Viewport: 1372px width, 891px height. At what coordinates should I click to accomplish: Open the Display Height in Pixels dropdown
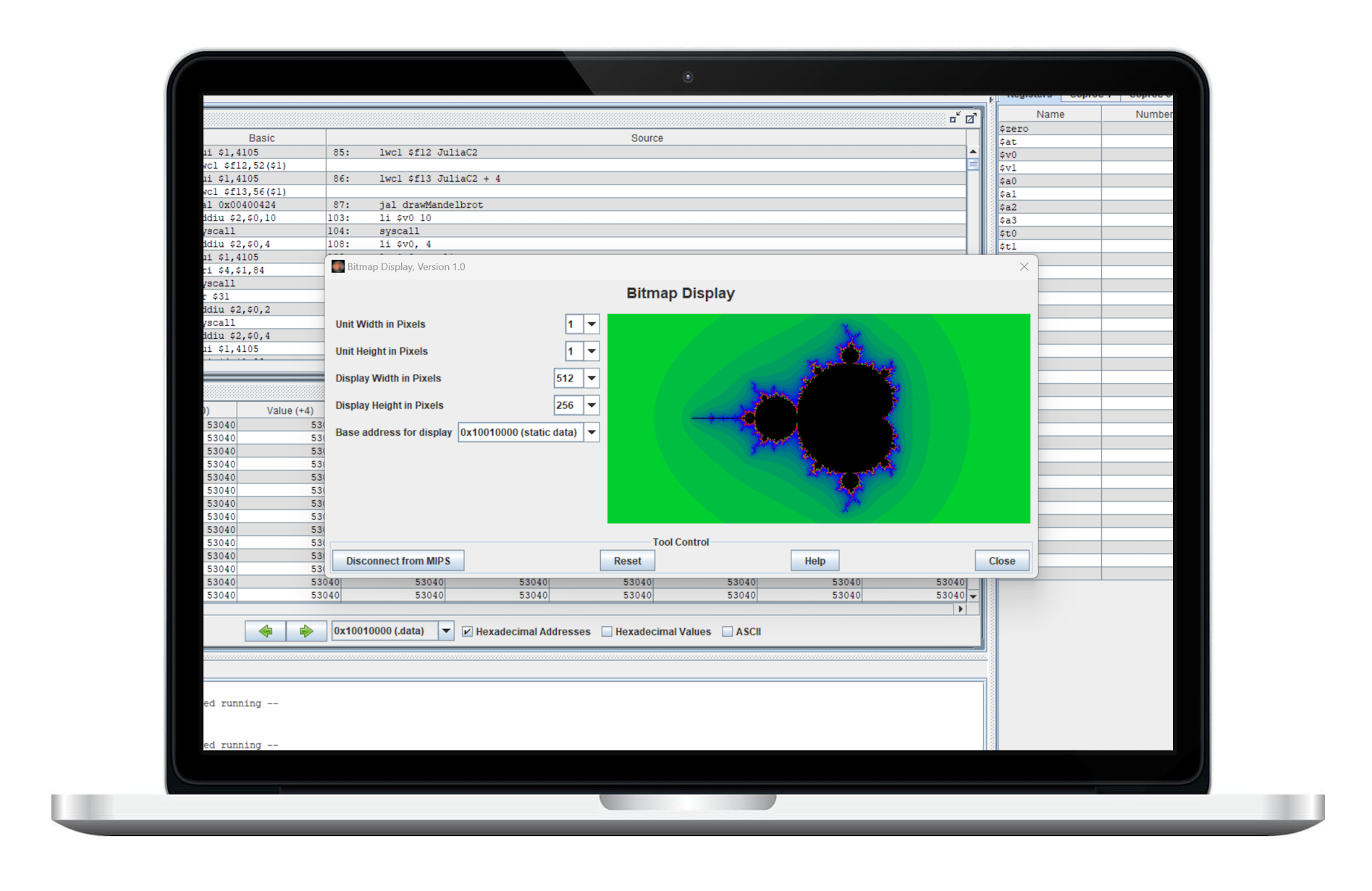click(592, 405)
